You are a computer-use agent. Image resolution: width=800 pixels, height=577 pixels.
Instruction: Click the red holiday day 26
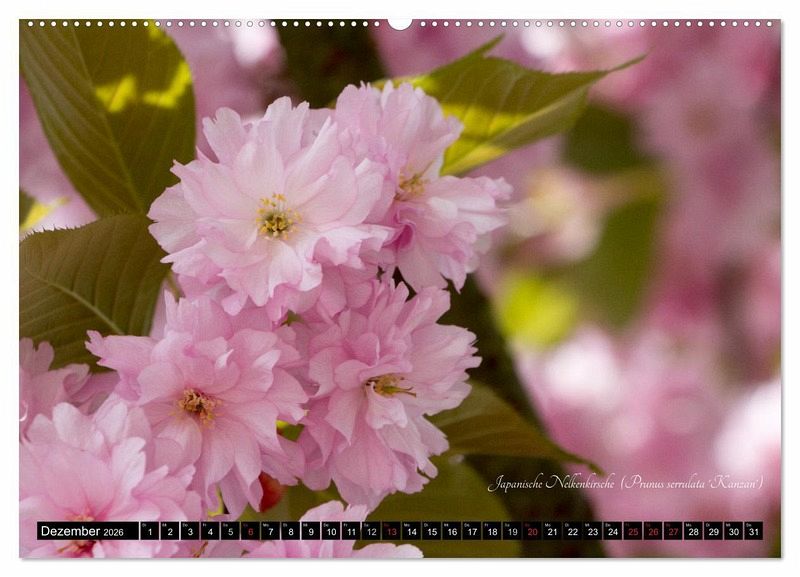pyautogui.click(x=652, y=531)
